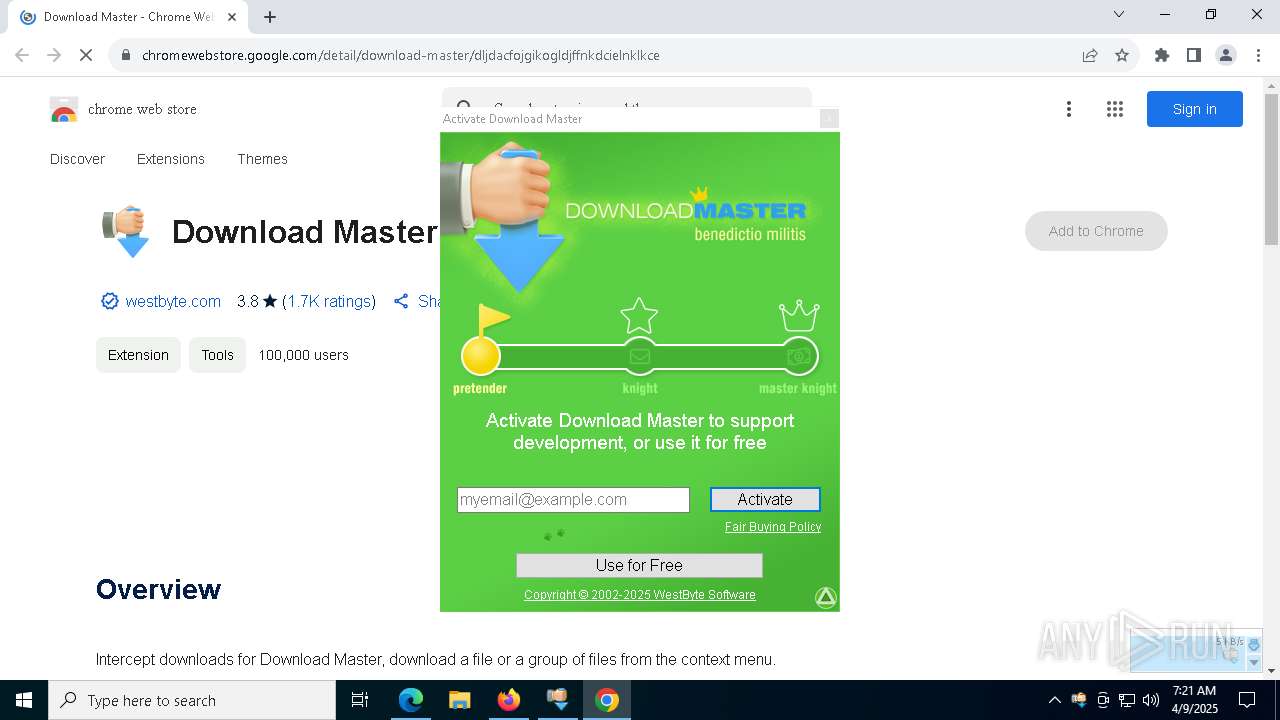
Task: Click the Activate button in Download Master dialog
Action: (765, 499)
